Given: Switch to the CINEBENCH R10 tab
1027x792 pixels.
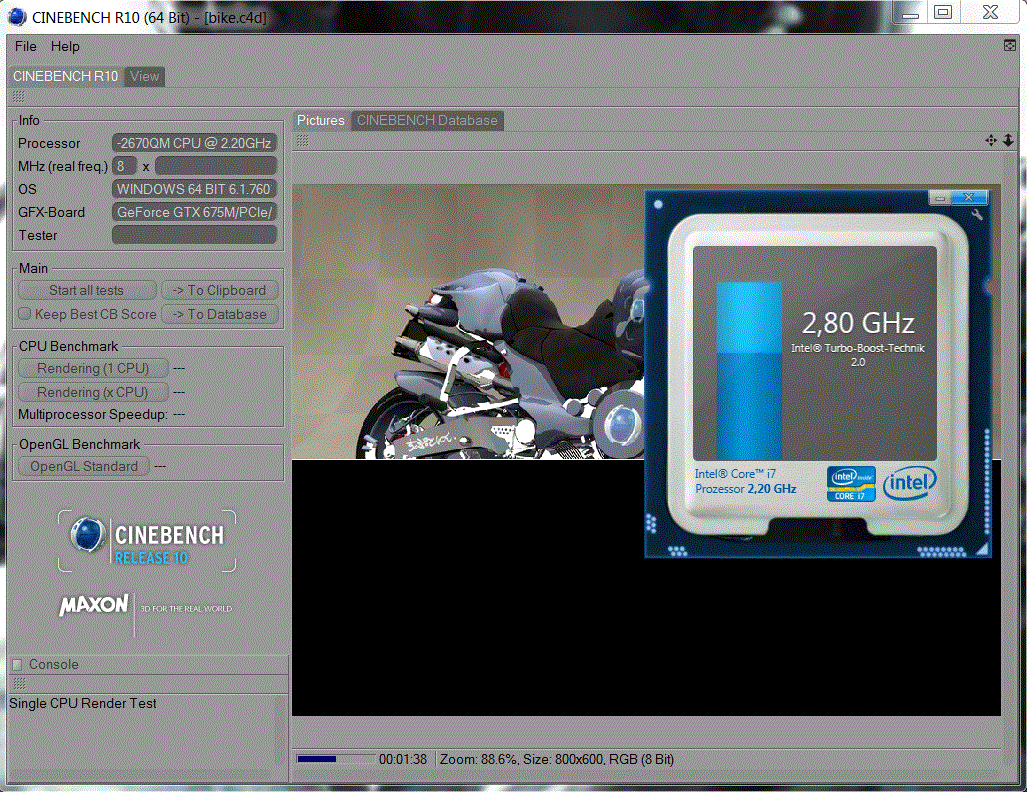Looking at the screenshot, I should [65, 77].
